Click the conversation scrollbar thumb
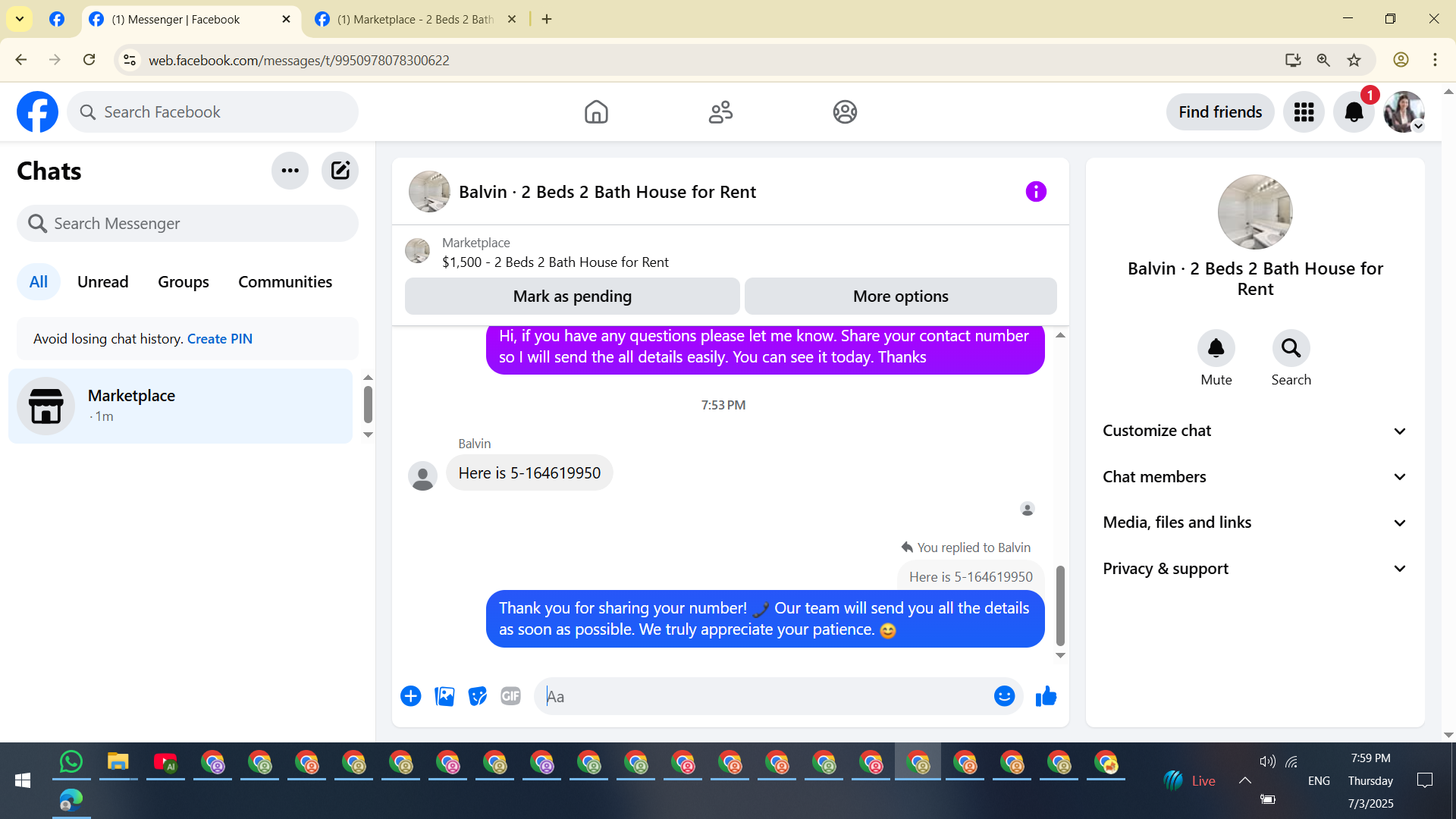This screenshot has height=819, width=1456. tap(1060, 605)
